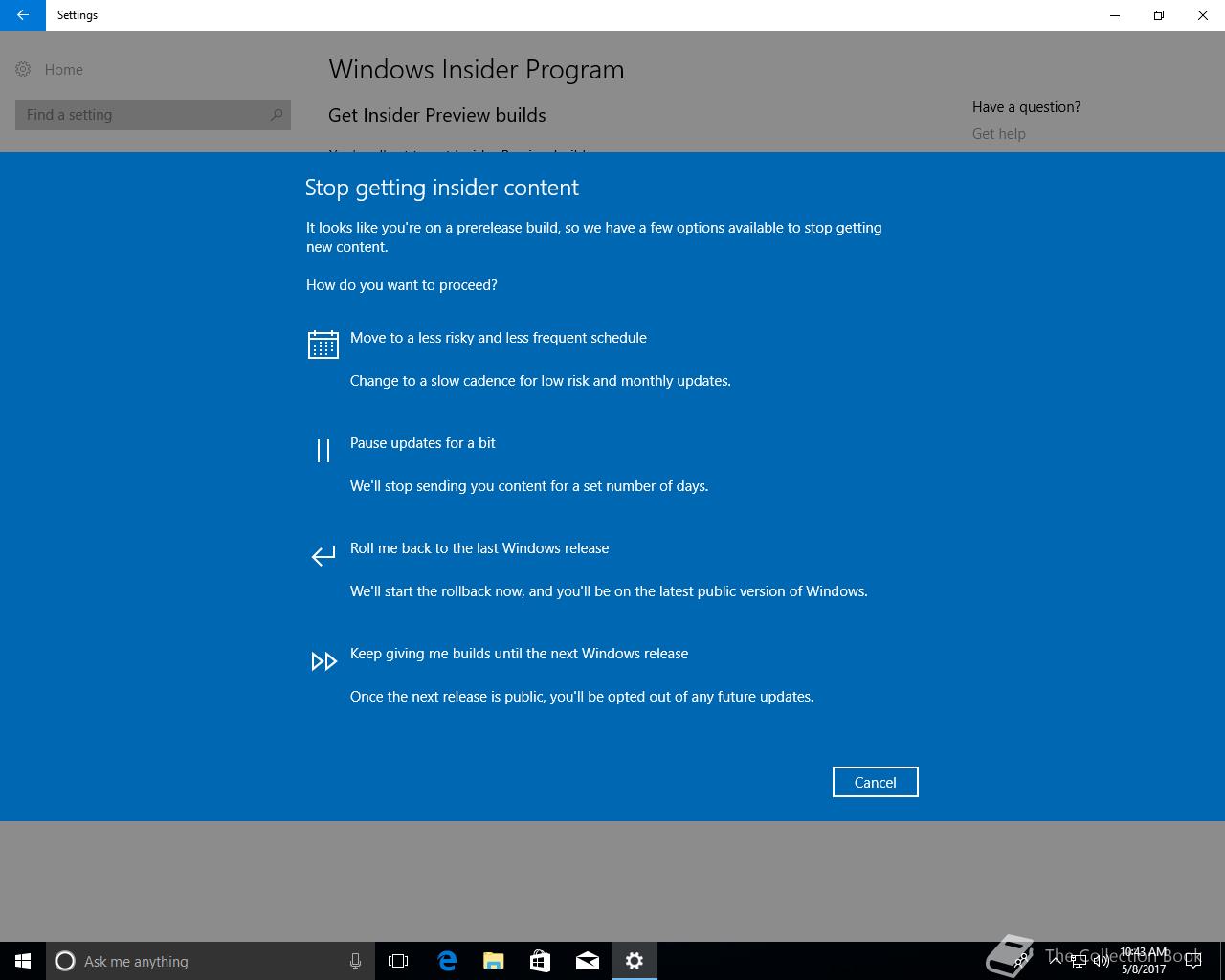The height and width of the screenshot is (980, 1225).
Task: Click the Cortana microphone icon
Action: (355, 961)
